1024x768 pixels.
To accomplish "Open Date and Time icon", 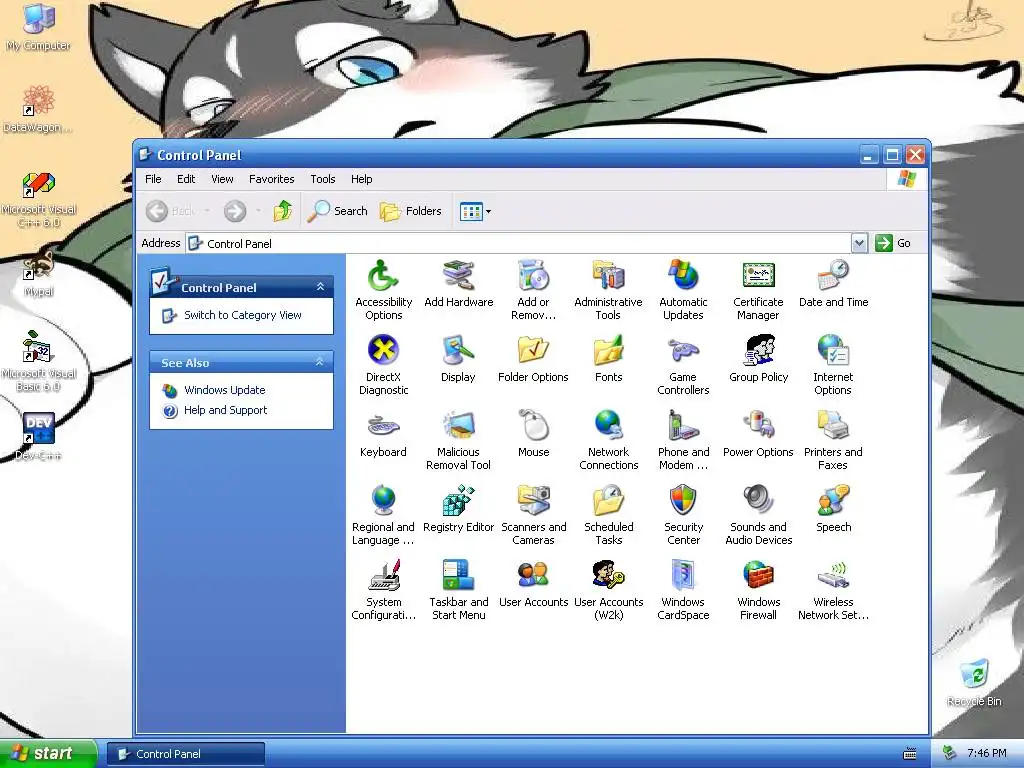I will coord(833,276).
